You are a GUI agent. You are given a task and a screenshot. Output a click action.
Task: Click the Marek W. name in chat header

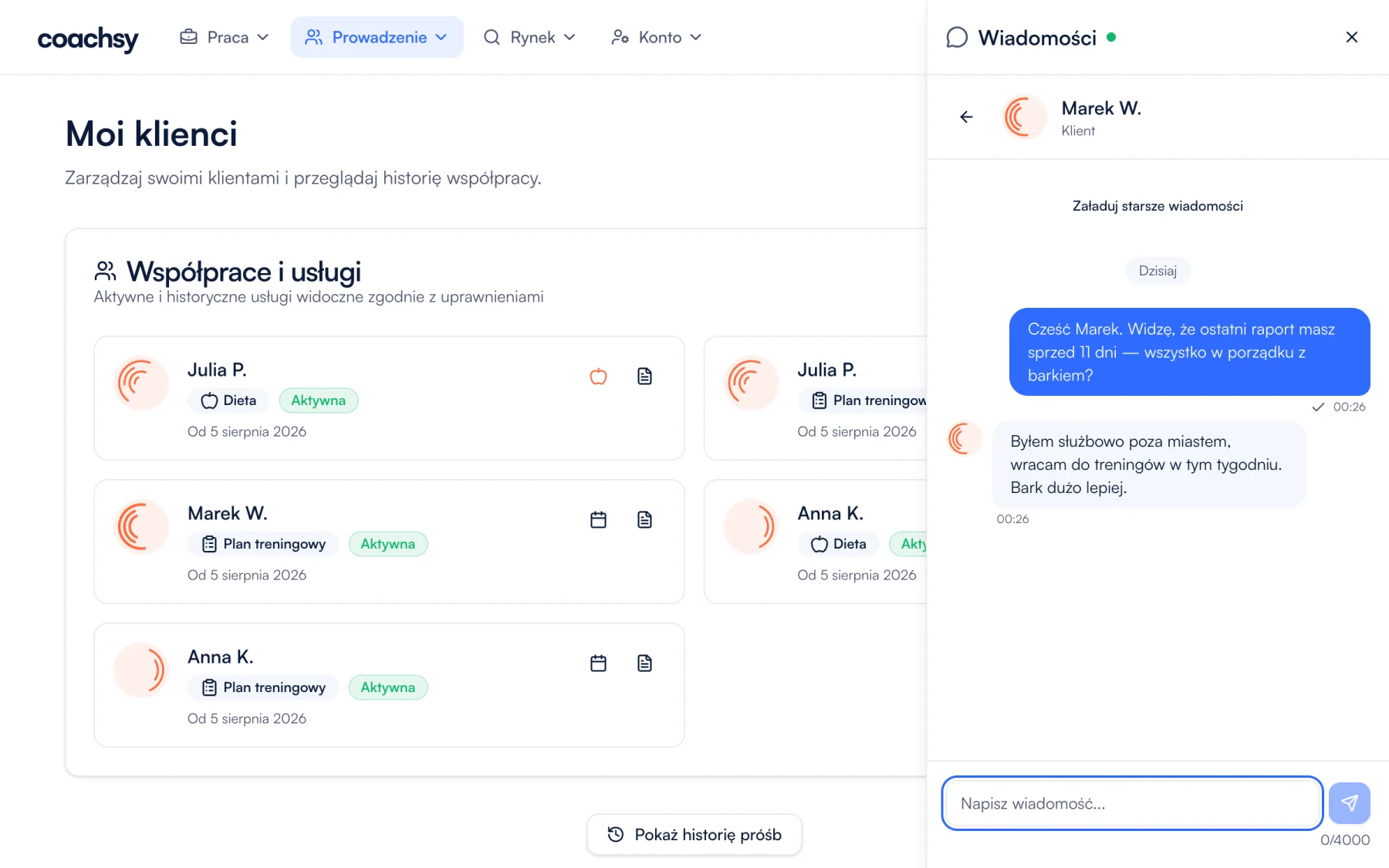[x=1101, y=108]
